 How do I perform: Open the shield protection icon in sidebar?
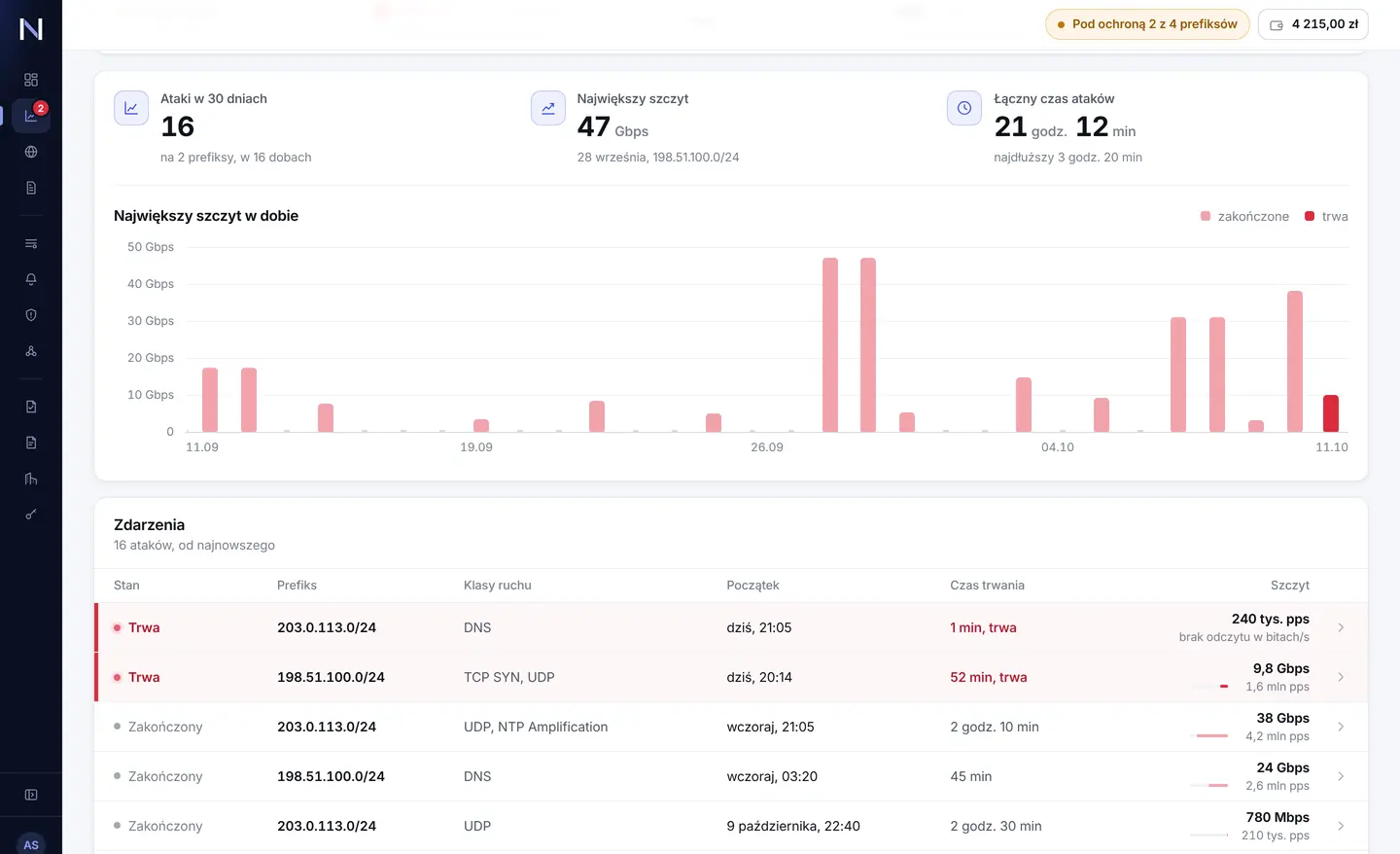click(31, 315)
